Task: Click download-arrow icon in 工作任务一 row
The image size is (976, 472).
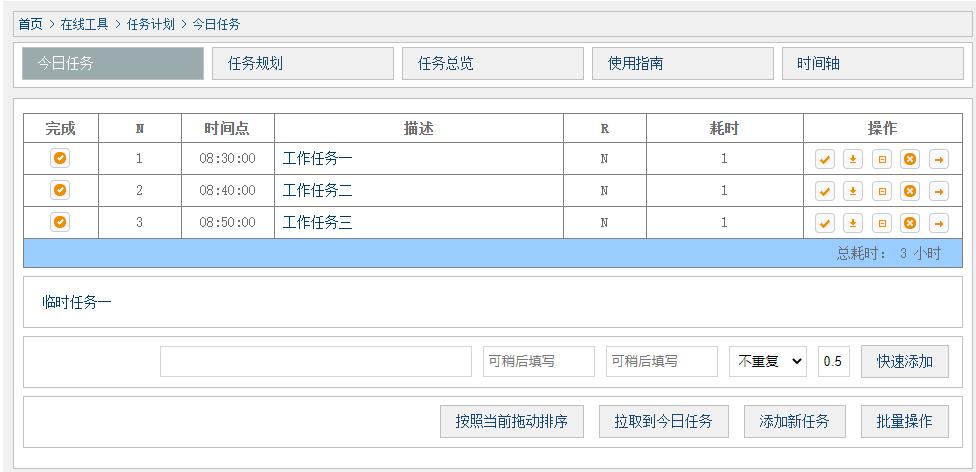Action: coord(853,159)
